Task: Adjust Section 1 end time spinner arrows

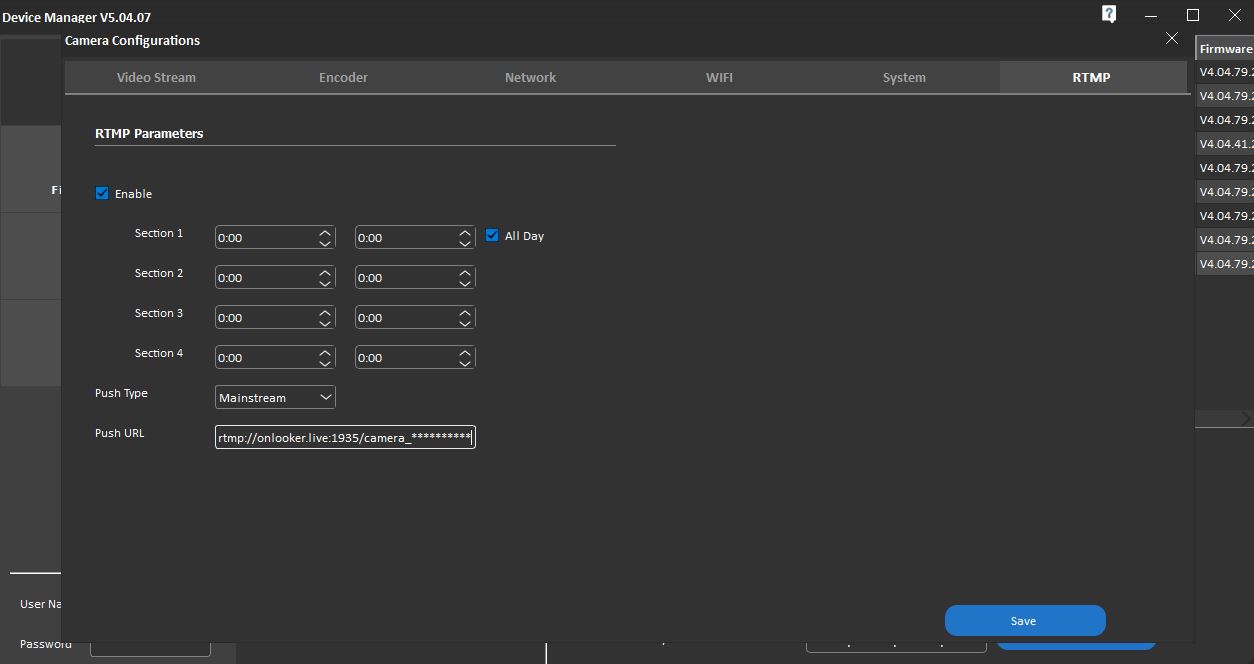Action: pos(465,237)
